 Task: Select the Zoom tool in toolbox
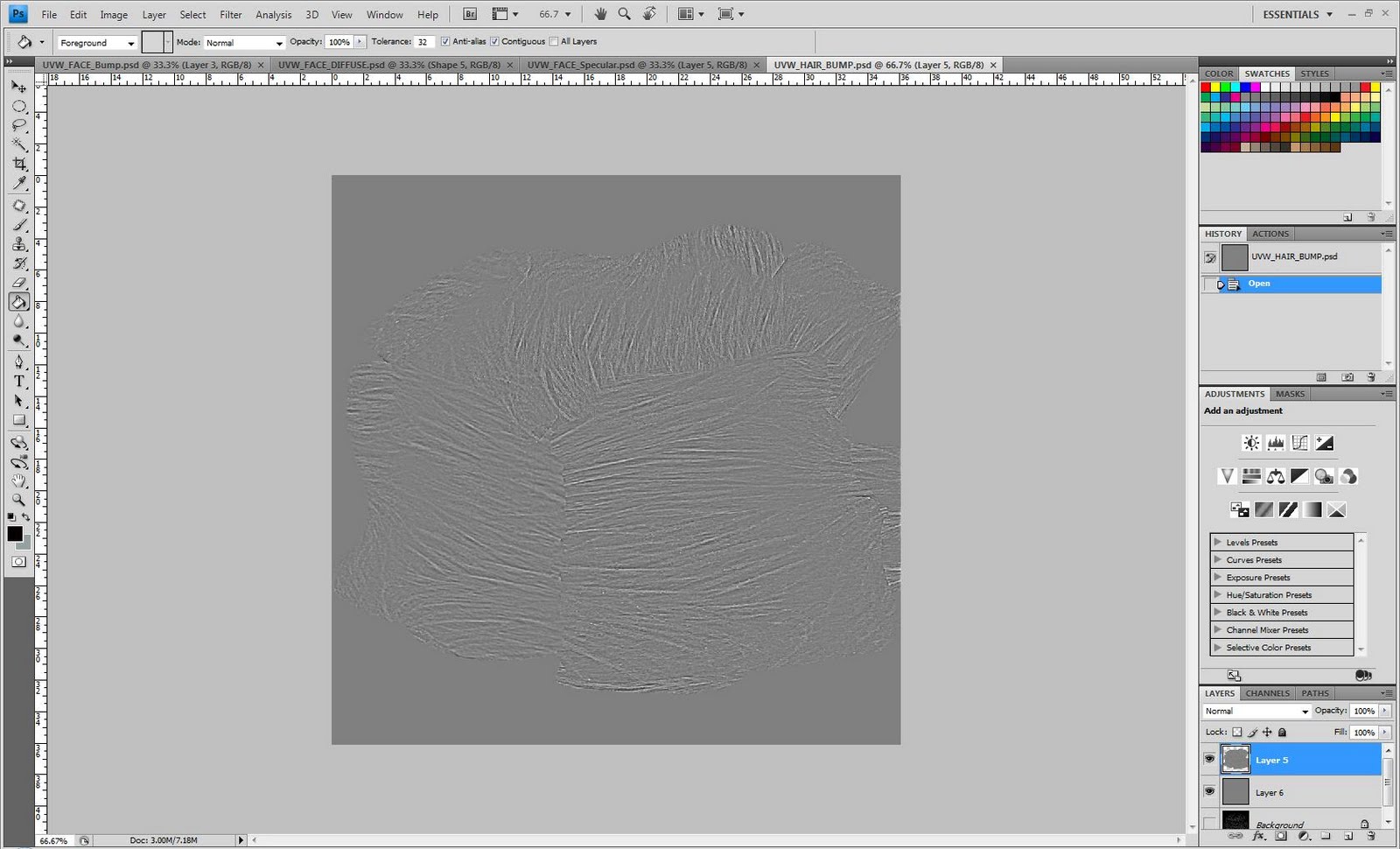18,500
